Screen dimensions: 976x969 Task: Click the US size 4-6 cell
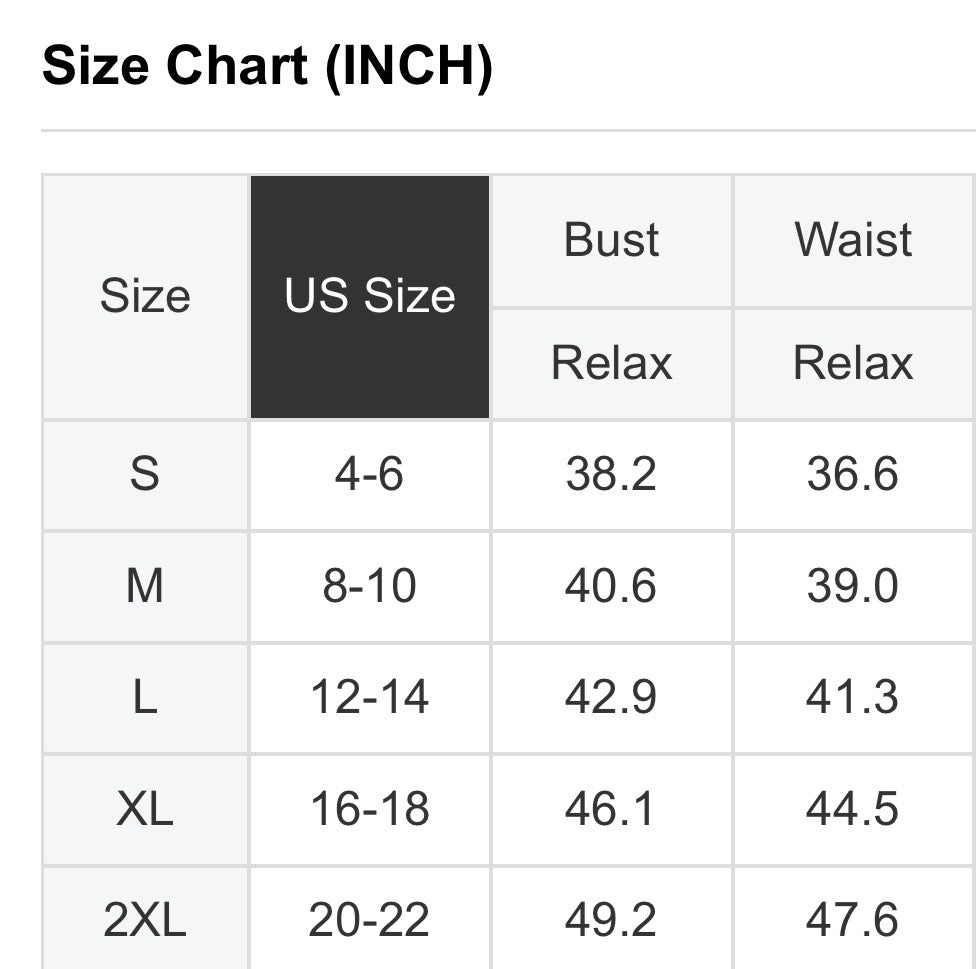coord(370,474)
